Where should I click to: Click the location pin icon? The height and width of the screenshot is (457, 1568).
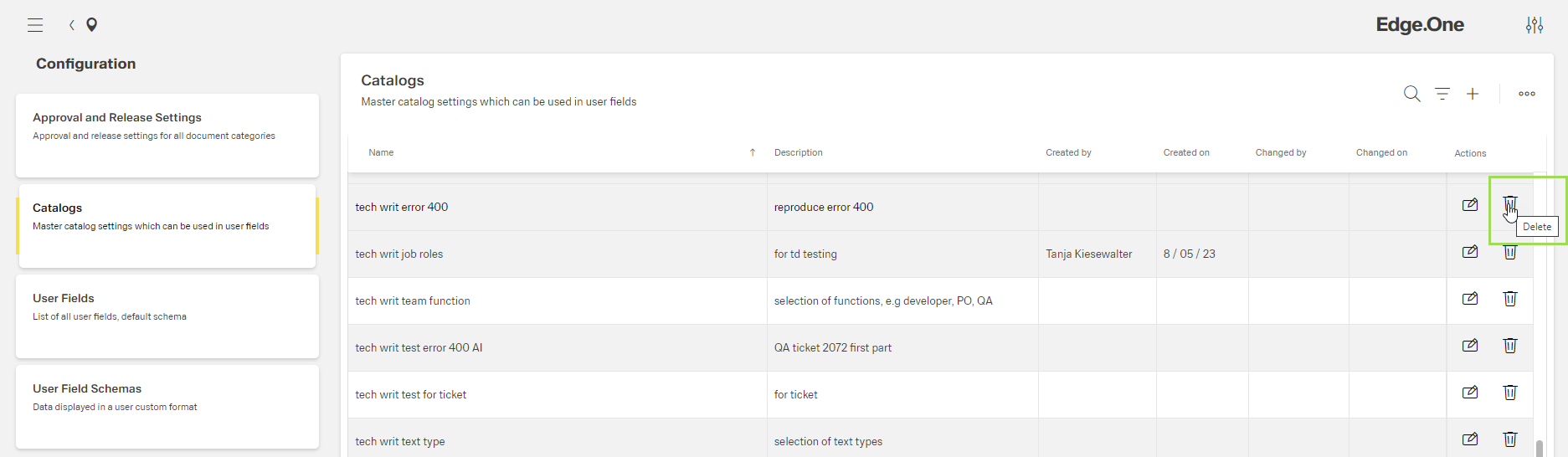pyautogui.click(x=92, y=25)
